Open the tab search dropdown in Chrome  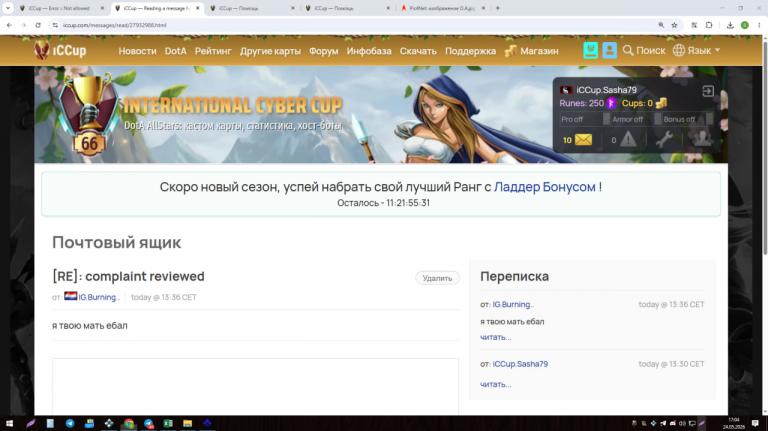point(8,8)
